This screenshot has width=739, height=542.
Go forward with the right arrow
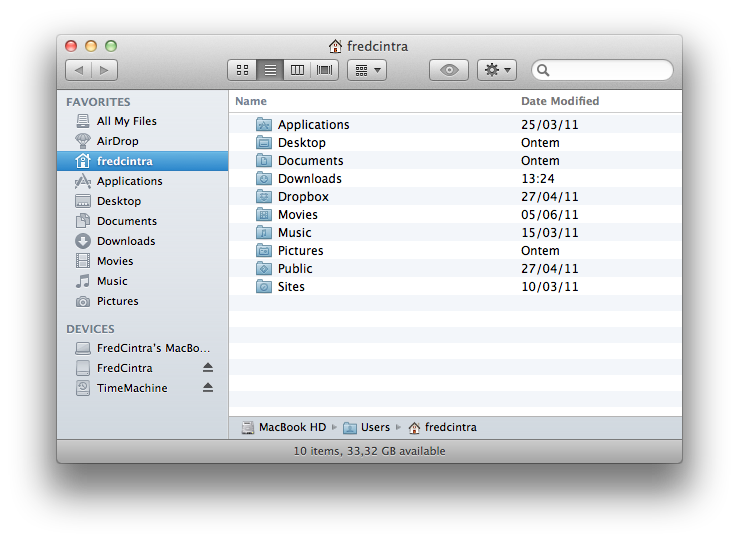tap(105, 70)
